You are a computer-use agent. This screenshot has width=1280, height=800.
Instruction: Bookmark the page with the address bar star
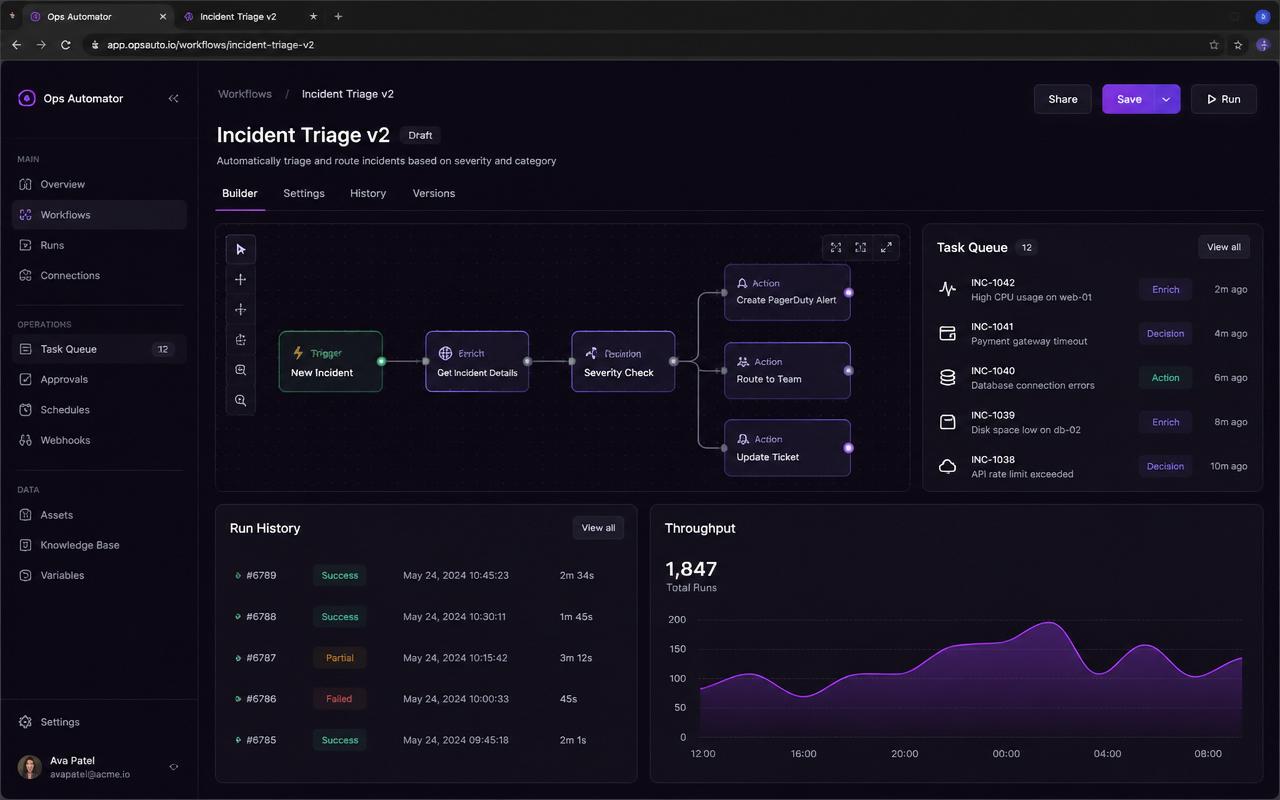(x=1214, y=45)
